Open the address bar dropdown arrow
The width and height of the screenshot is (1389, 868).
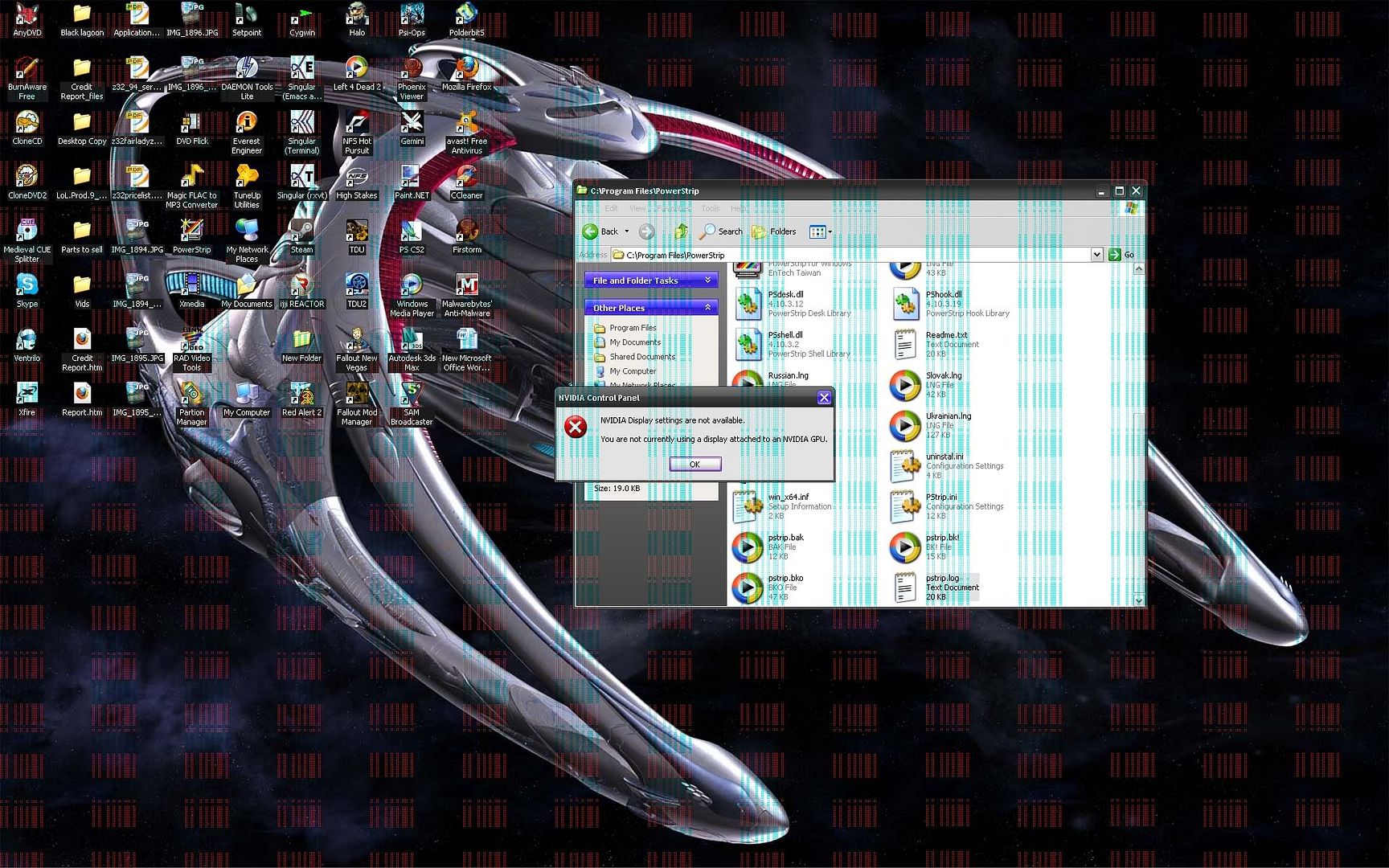click(1096, 255)
